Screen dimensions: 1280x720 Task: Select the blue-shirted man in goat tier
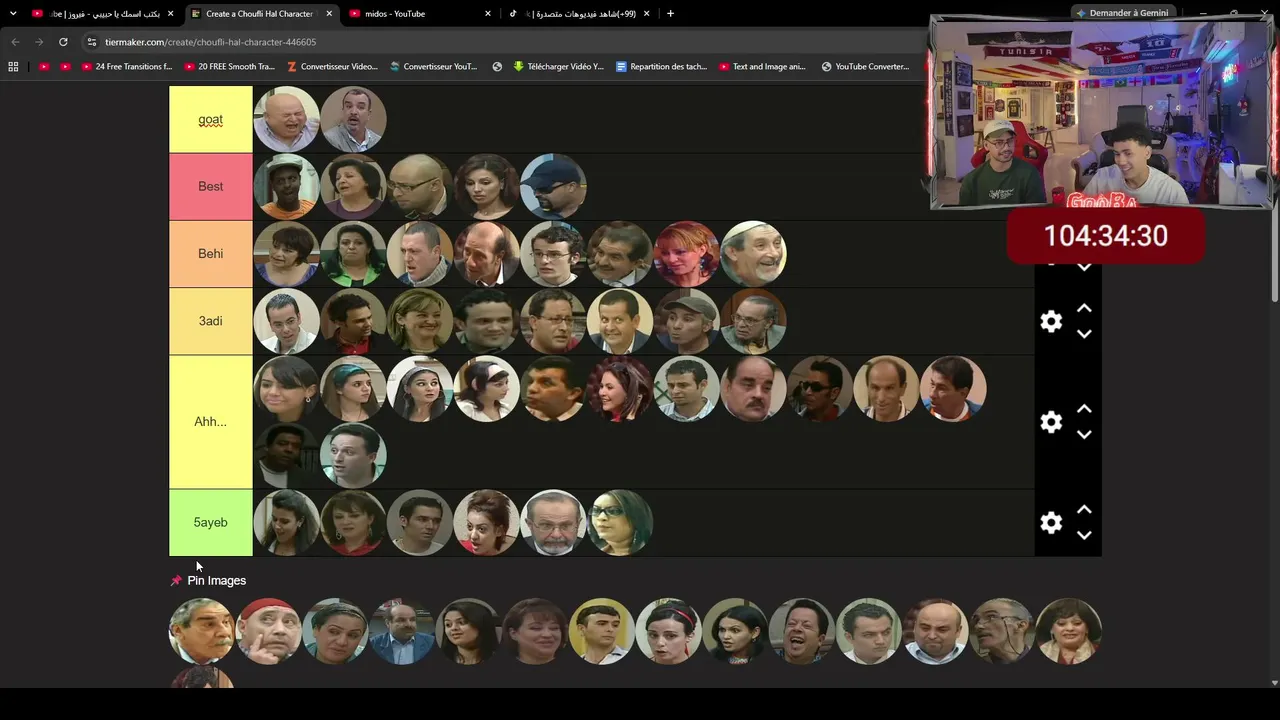click(x=353, y=119)
